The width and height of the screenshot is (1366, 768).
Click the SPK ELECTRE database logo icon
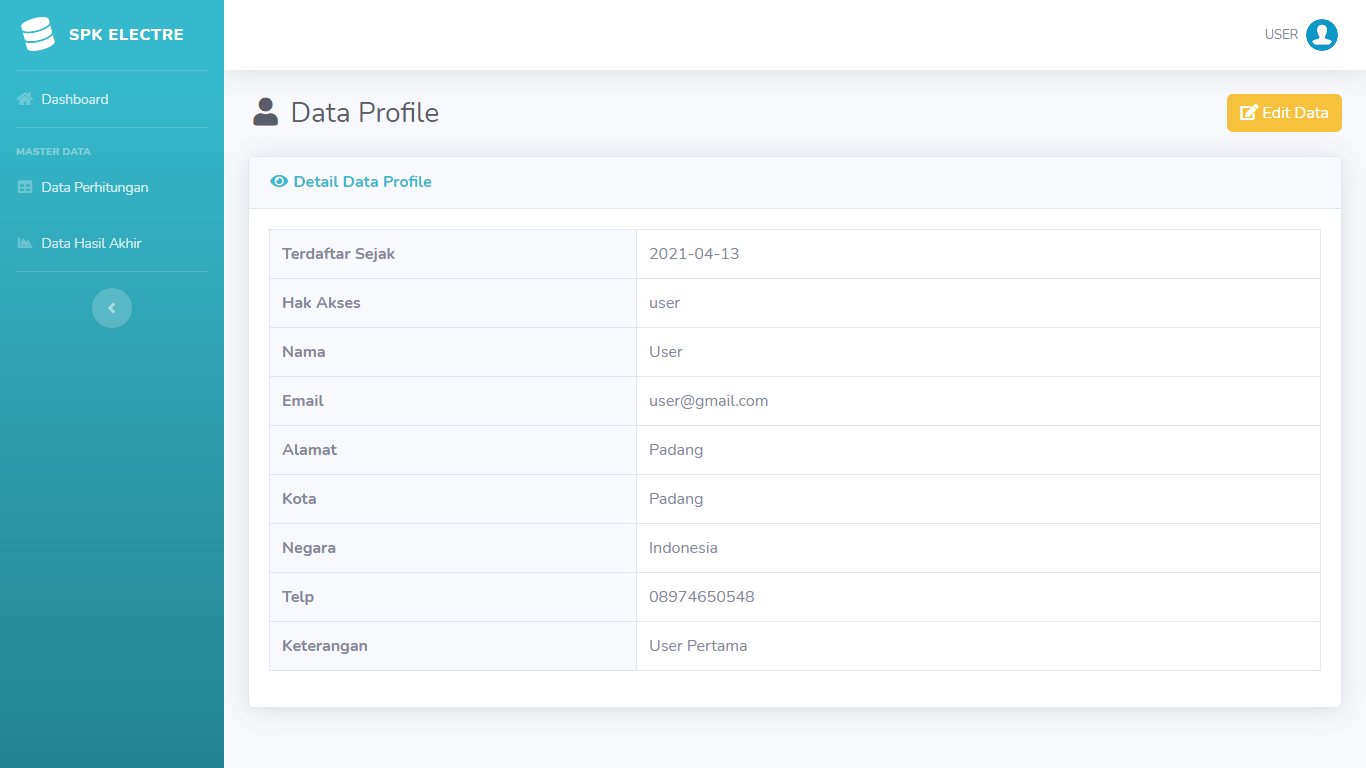click(x=38, y=34)
